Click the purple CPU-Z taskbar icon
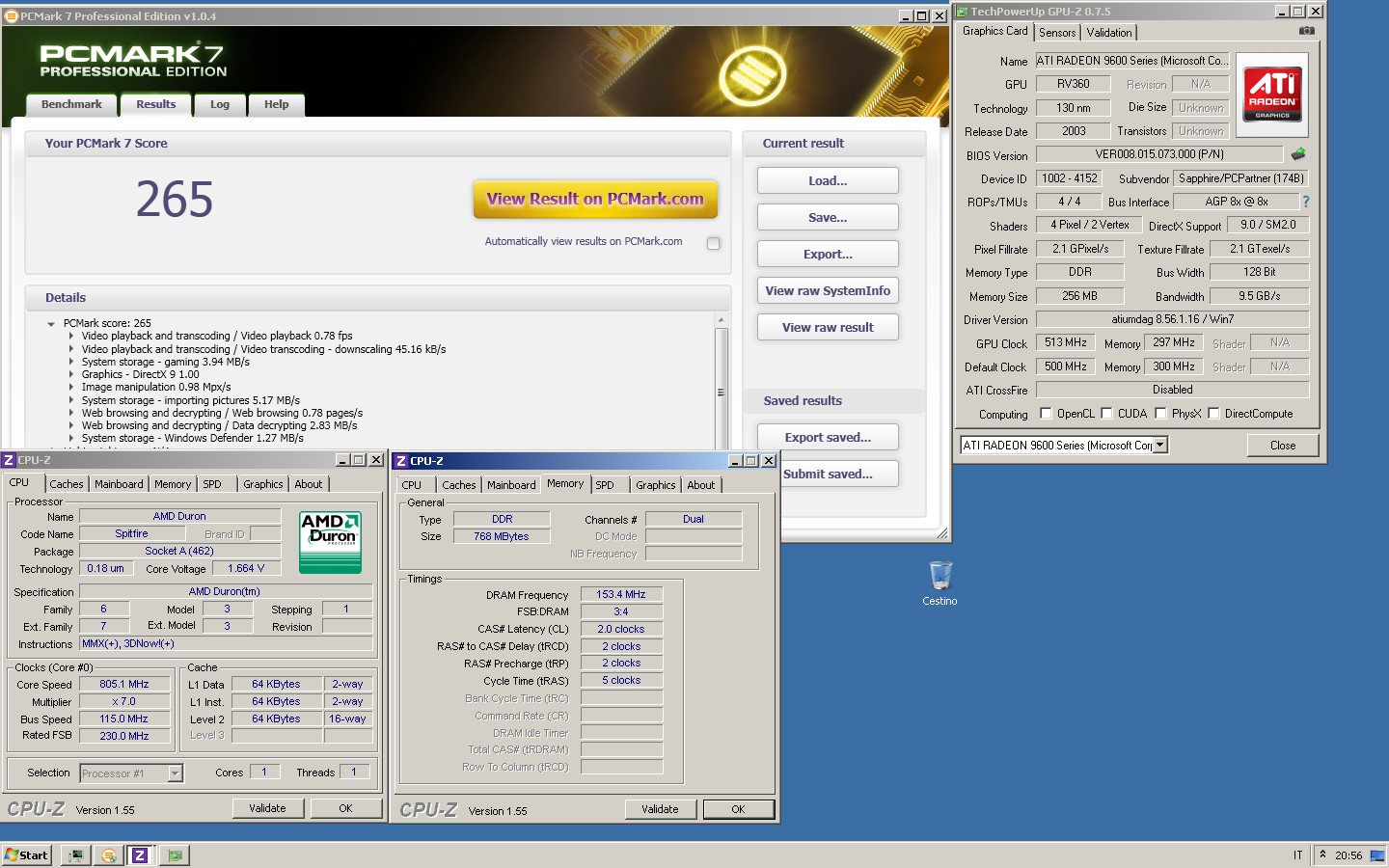1389x868 pixels. pyautogui.click(x=140, y=854)
